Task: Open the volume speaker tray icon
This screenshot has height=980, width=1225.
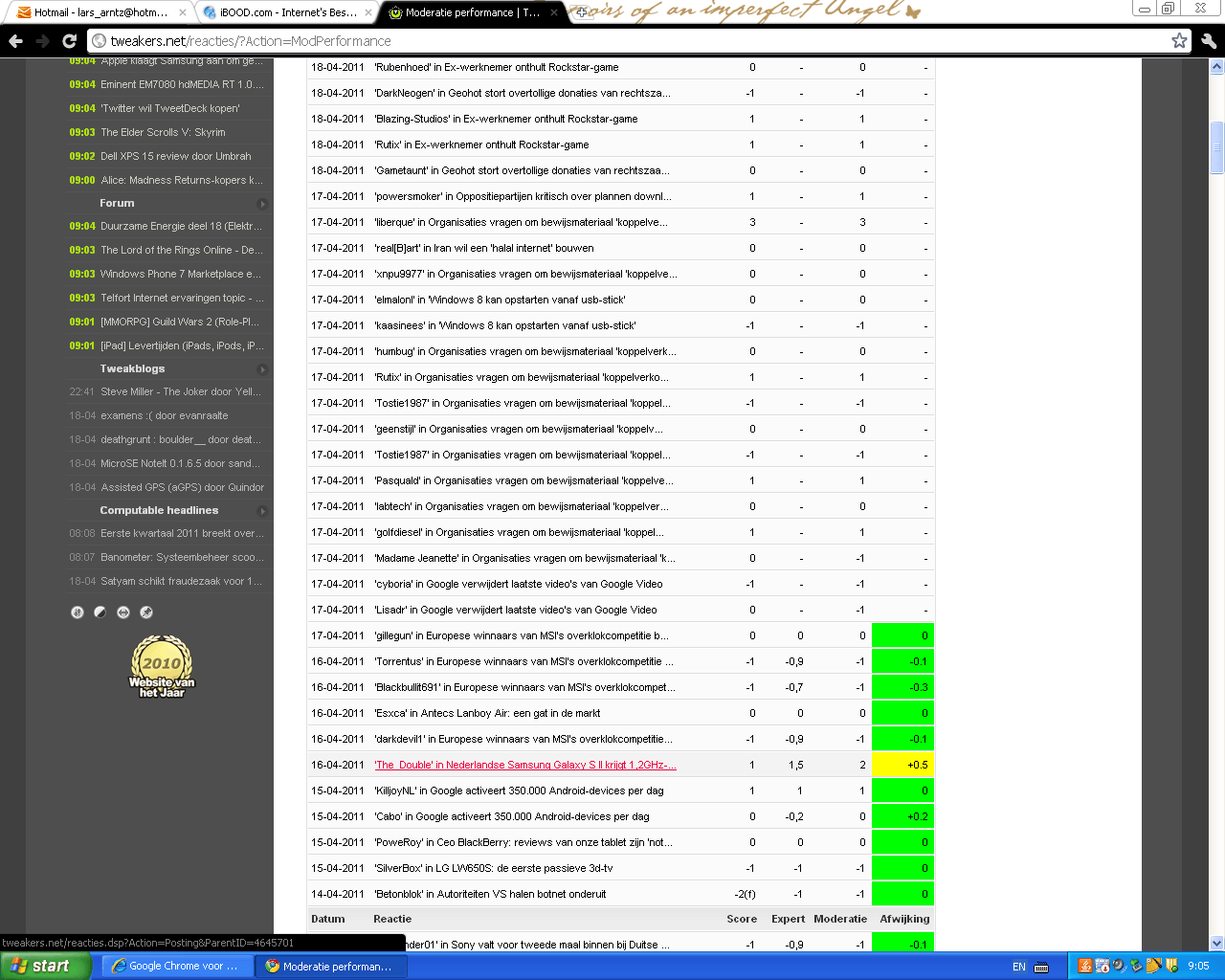Action: point(1119,967)
